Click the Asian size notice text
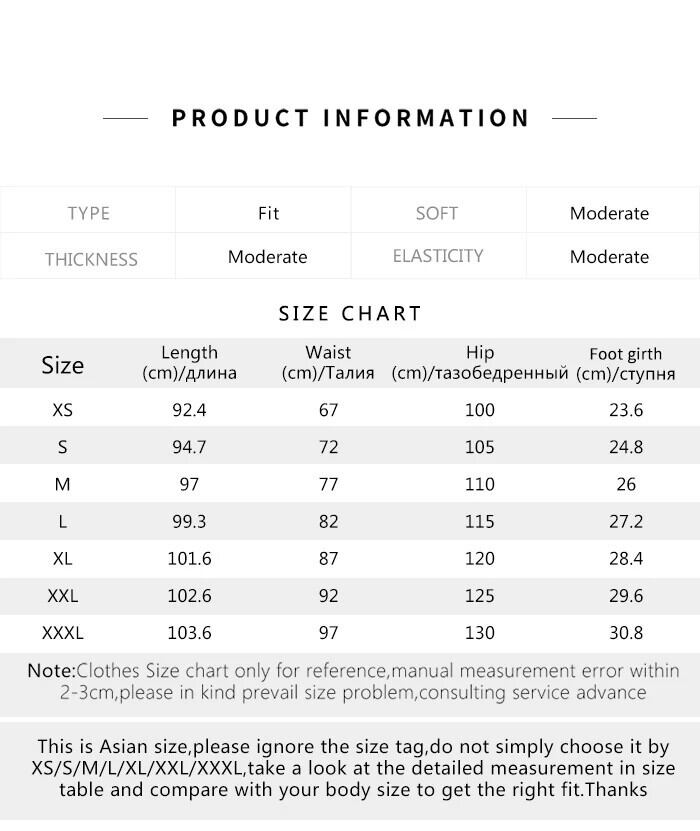 coord(354,768)
